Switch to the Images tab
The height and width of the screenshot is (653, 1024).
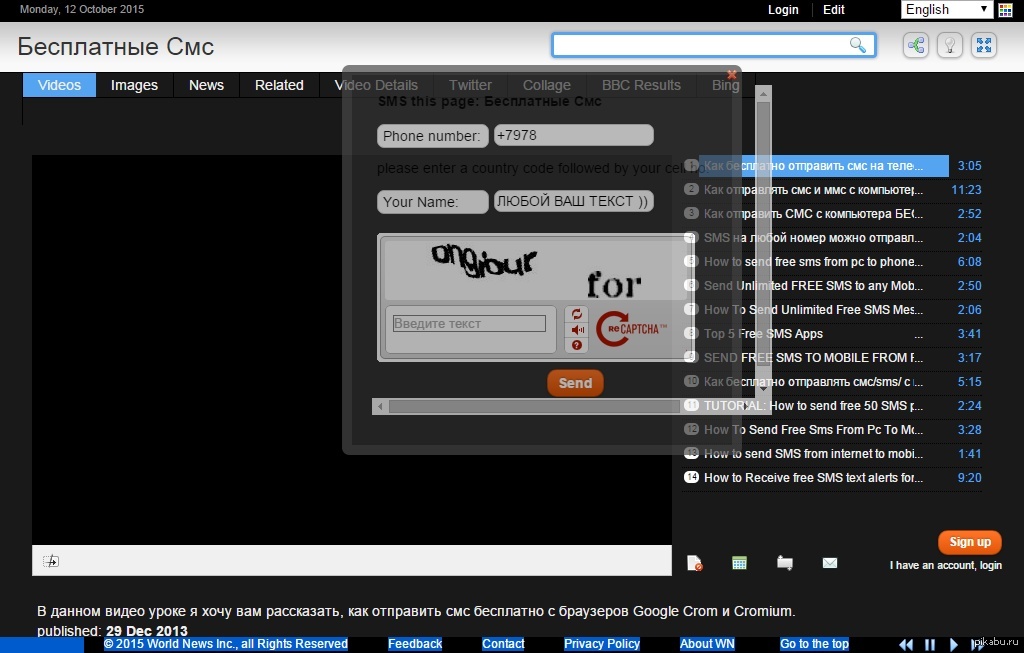coord(135,85)
